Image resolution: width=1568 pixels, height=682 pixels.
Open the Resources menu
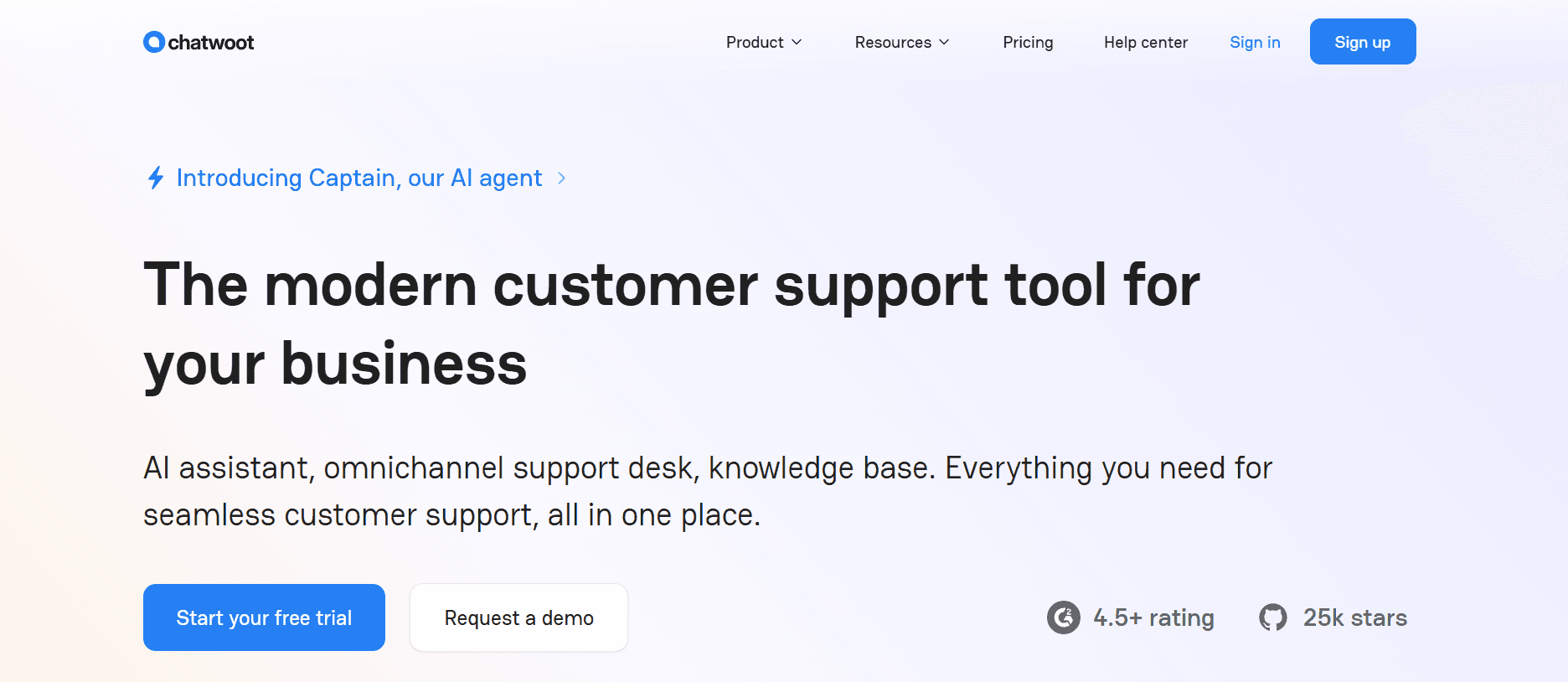[902, 42]
